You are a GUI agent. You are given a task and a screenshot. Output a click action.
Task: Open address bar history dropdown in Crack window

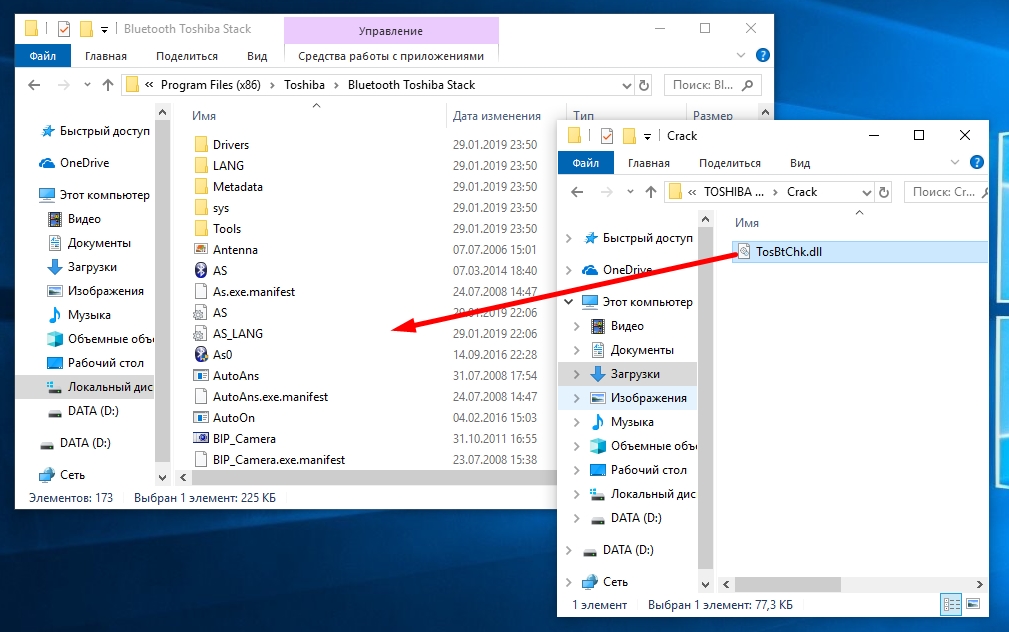click(865, 192)
